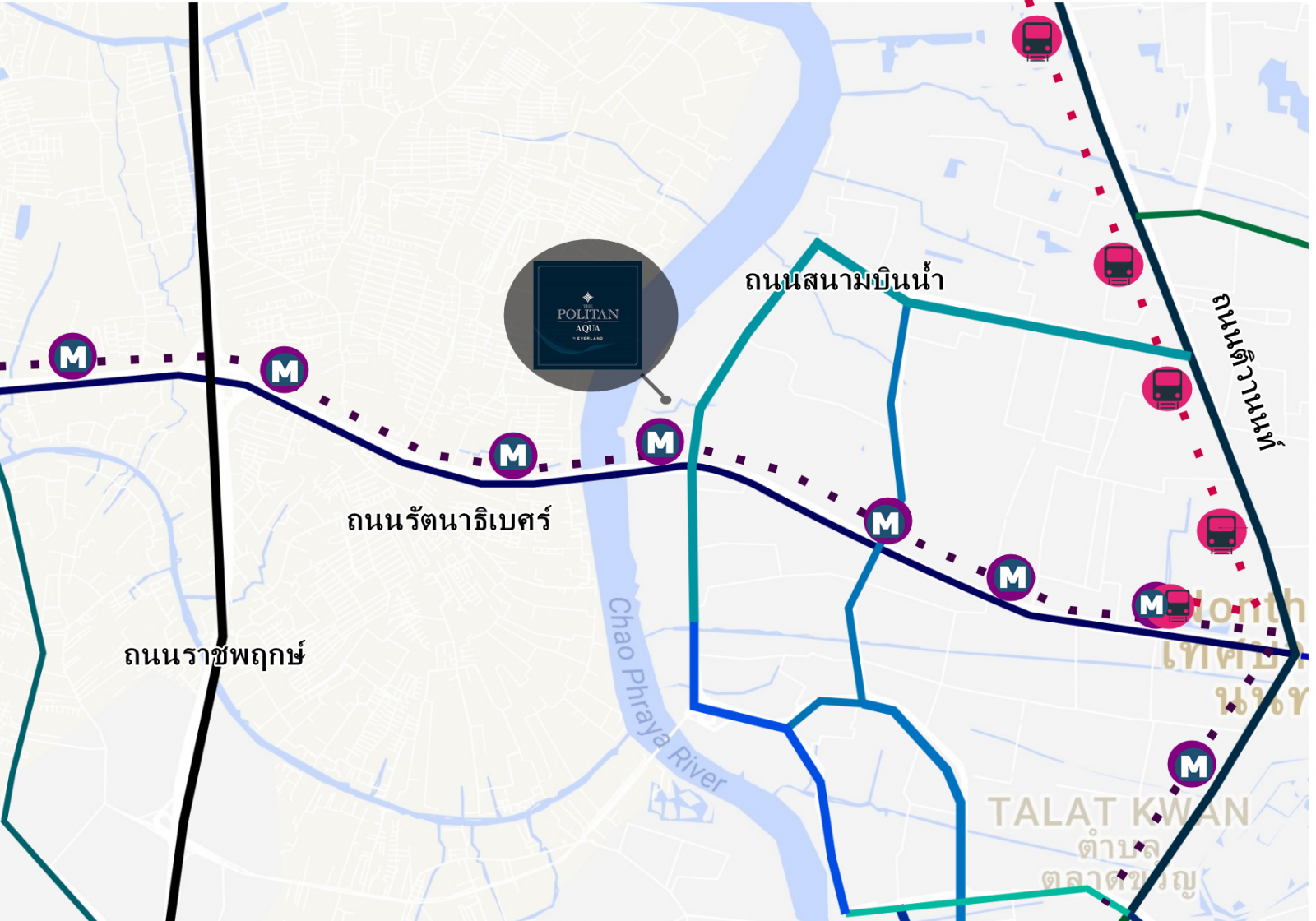Click the topmost pink train station icon
Screen dimensions: 1316x921
click(1036, 38)
